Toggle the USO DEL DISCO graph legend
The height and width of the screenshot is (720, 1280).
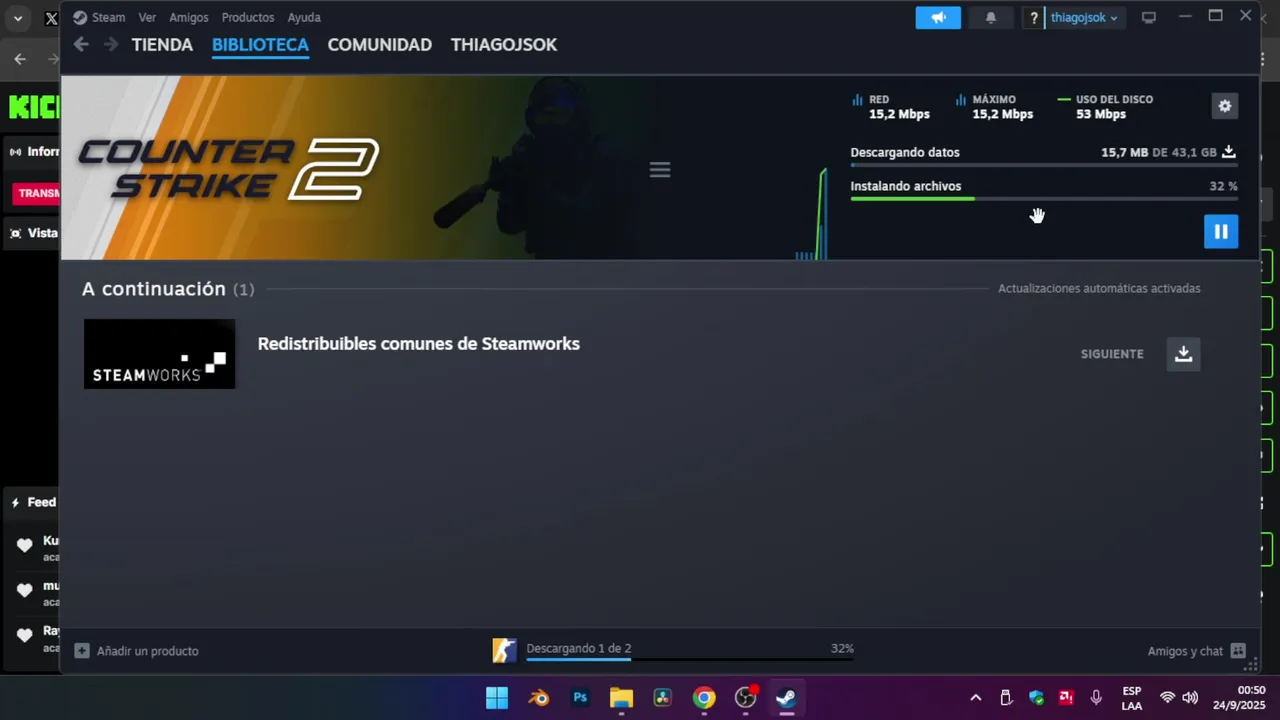click(x=1105, y=106)
